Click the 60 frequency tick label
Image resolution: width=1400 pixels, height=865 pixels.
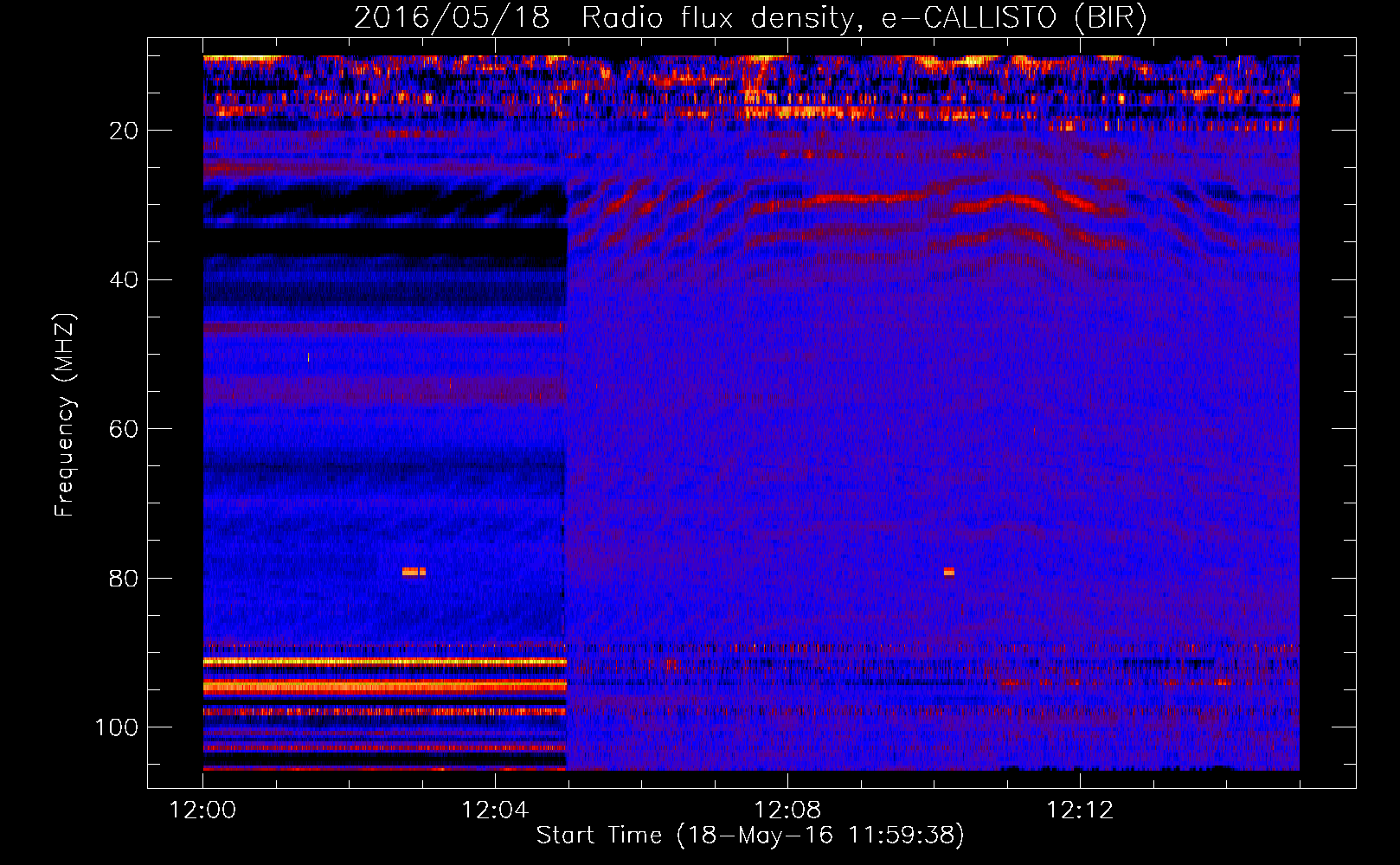(x=124, y=429)
